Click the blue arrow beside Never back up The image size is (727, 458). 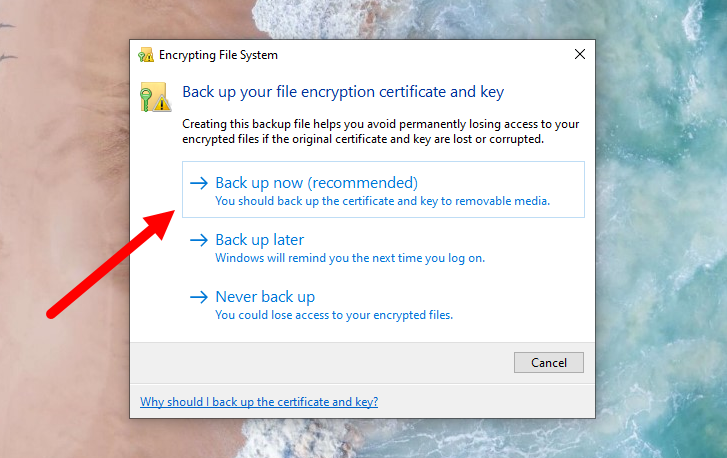click(199, 297)
